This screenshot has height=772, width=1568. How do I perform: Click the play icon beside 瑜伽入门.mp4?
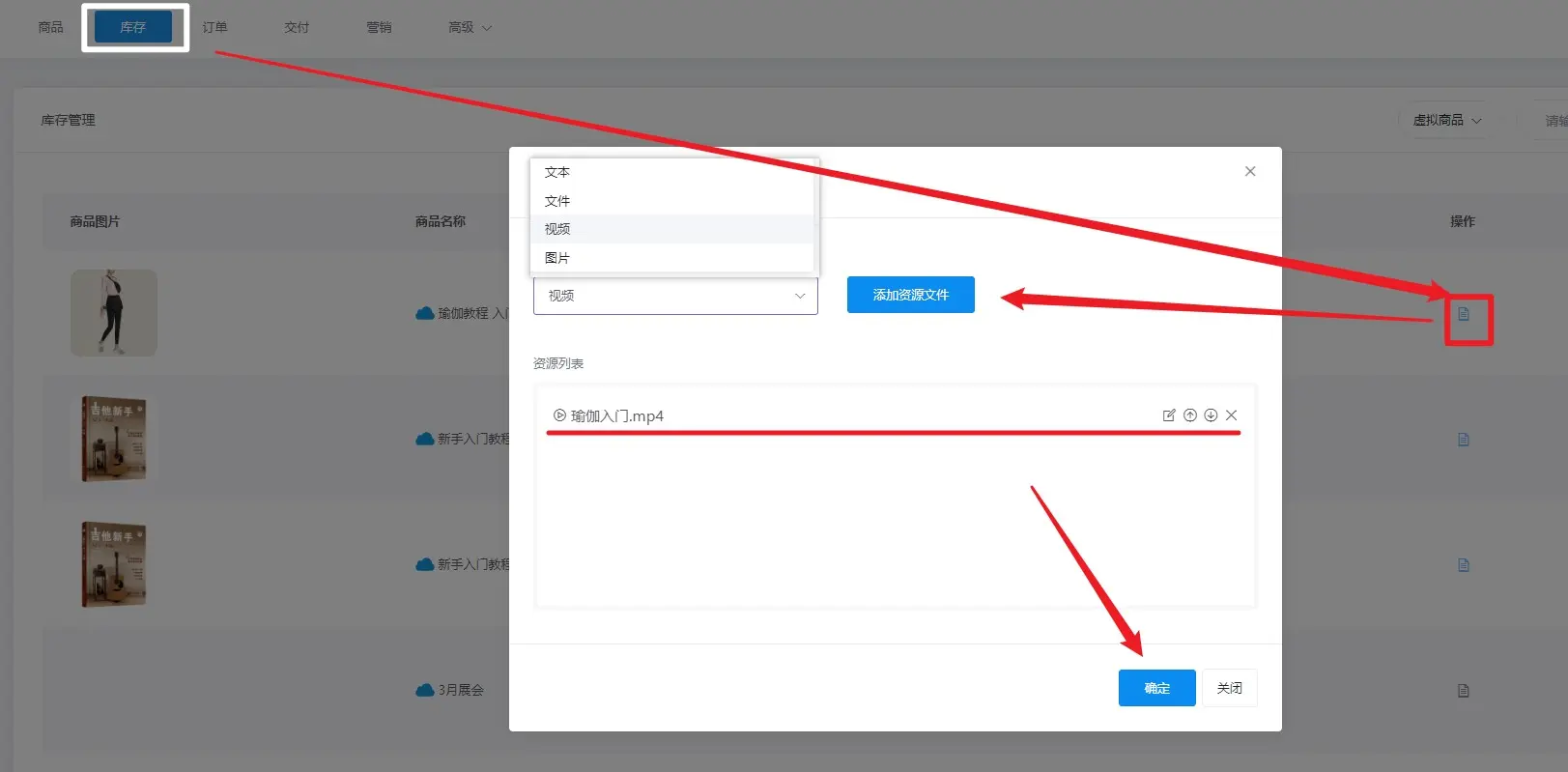coord(559,415)
